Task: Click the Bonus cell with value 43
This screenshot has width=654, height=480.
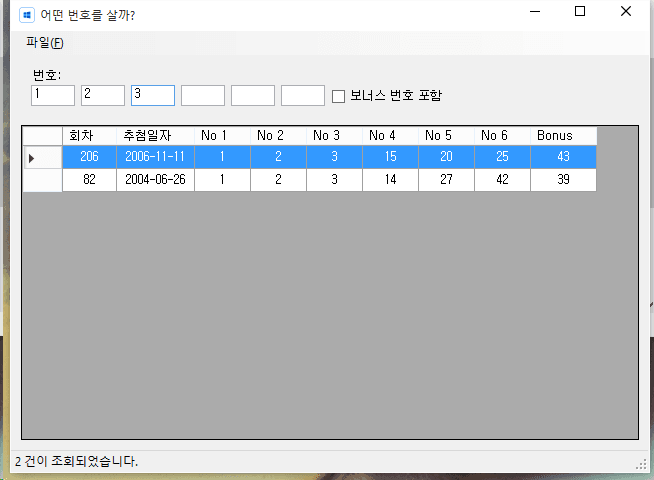Action: point(563,157)
